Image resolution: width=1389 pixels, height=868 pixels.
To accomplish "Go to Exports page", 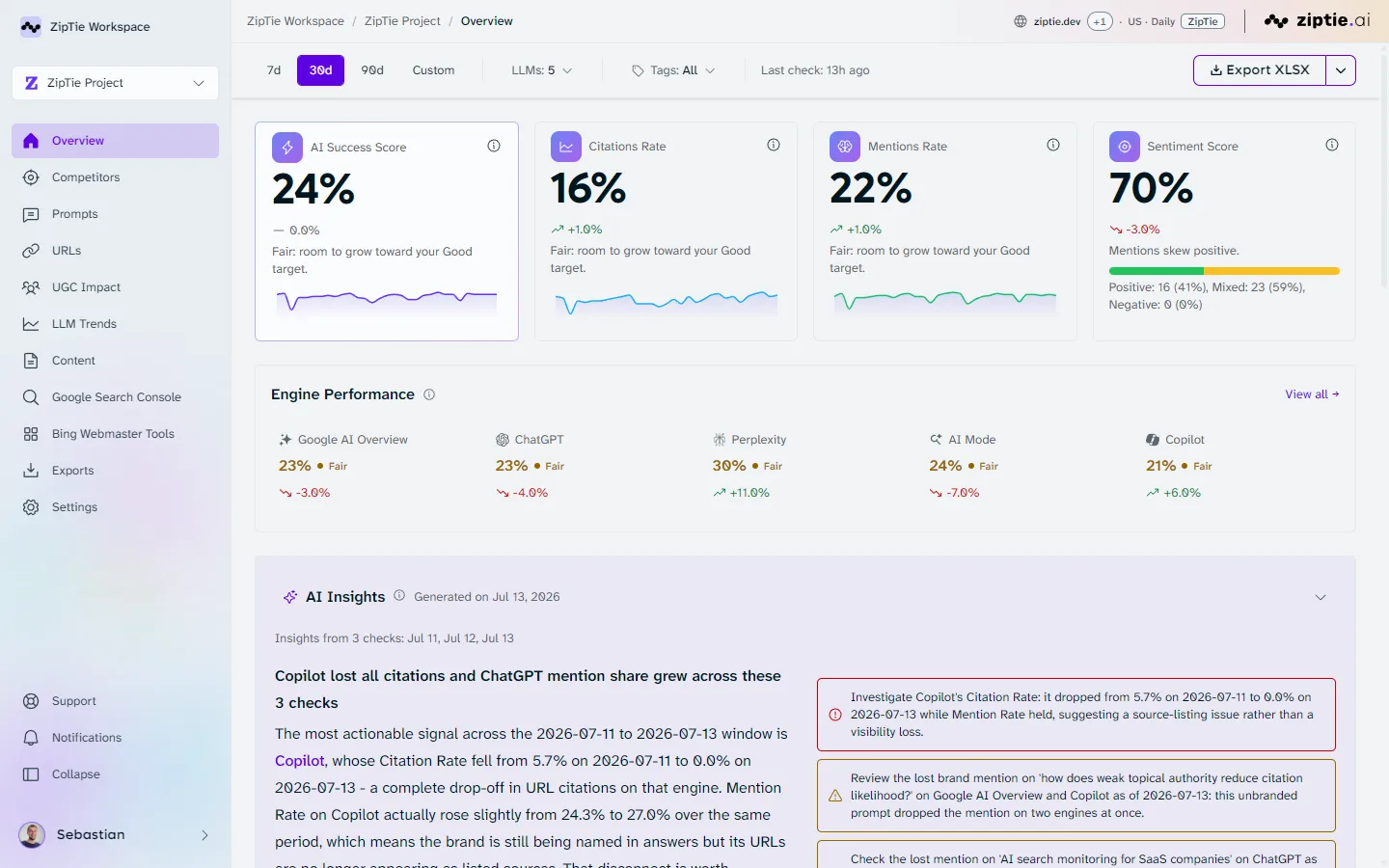I will (115, 471).
